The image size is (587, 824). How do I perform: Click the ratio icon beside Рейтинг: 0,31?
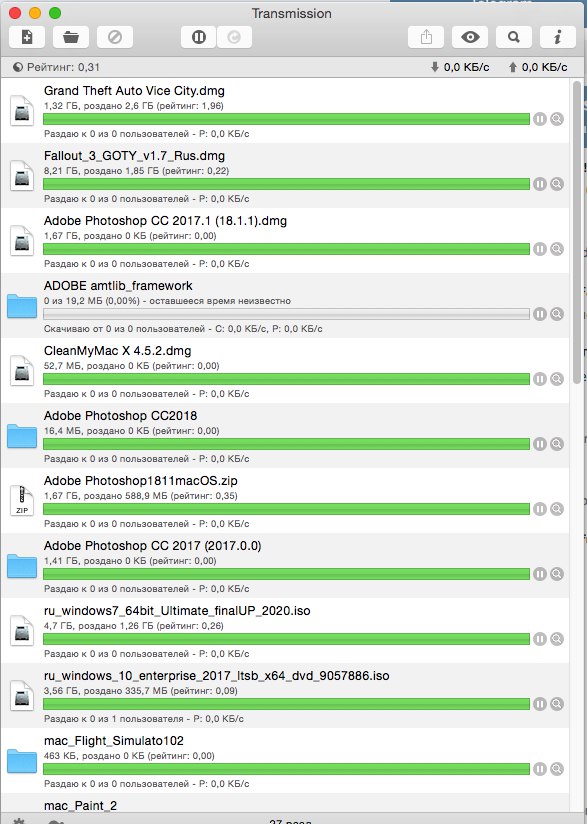point(18,67)
